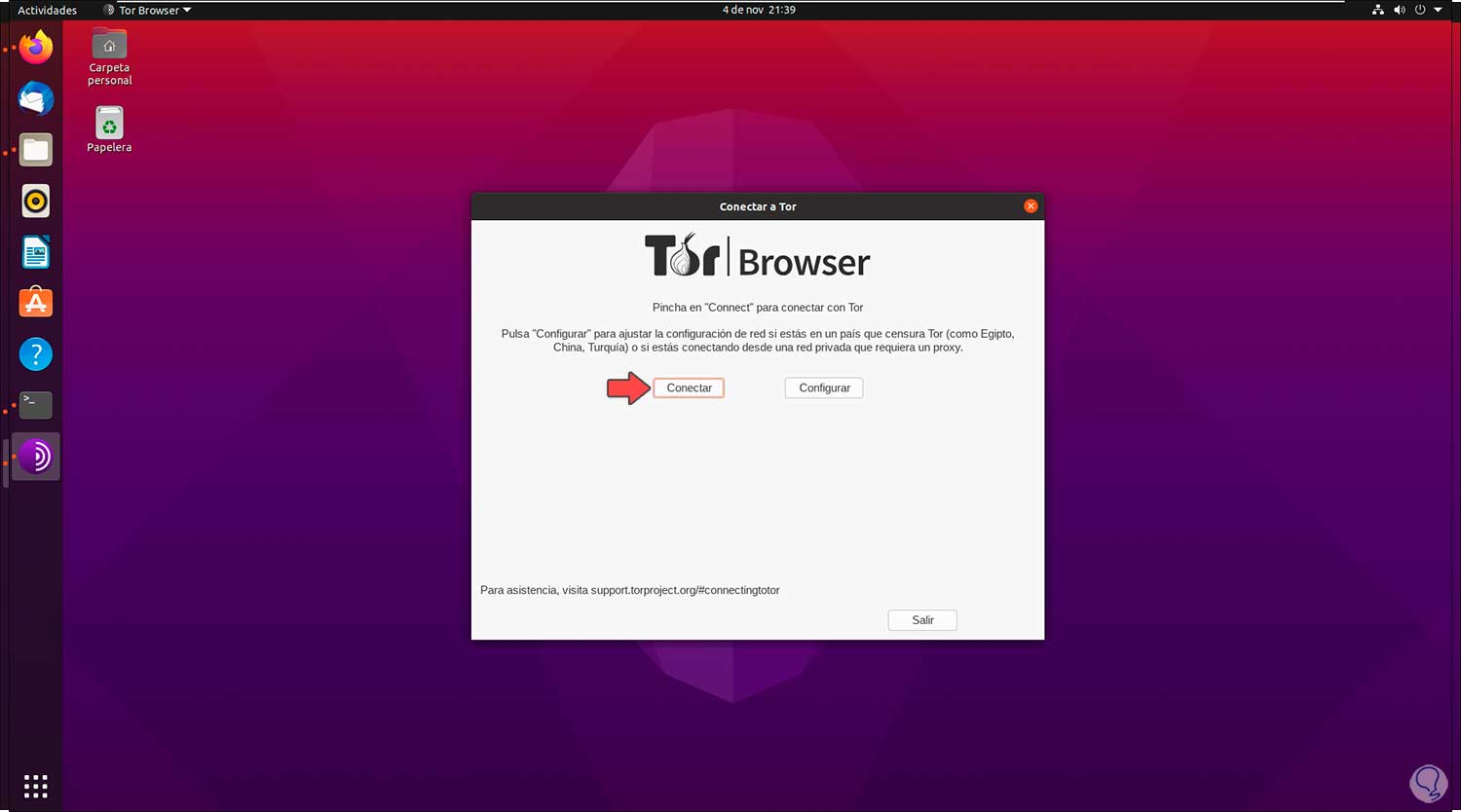Click the power icon in top bar
1461x812 pixels.
[1420, 10]
